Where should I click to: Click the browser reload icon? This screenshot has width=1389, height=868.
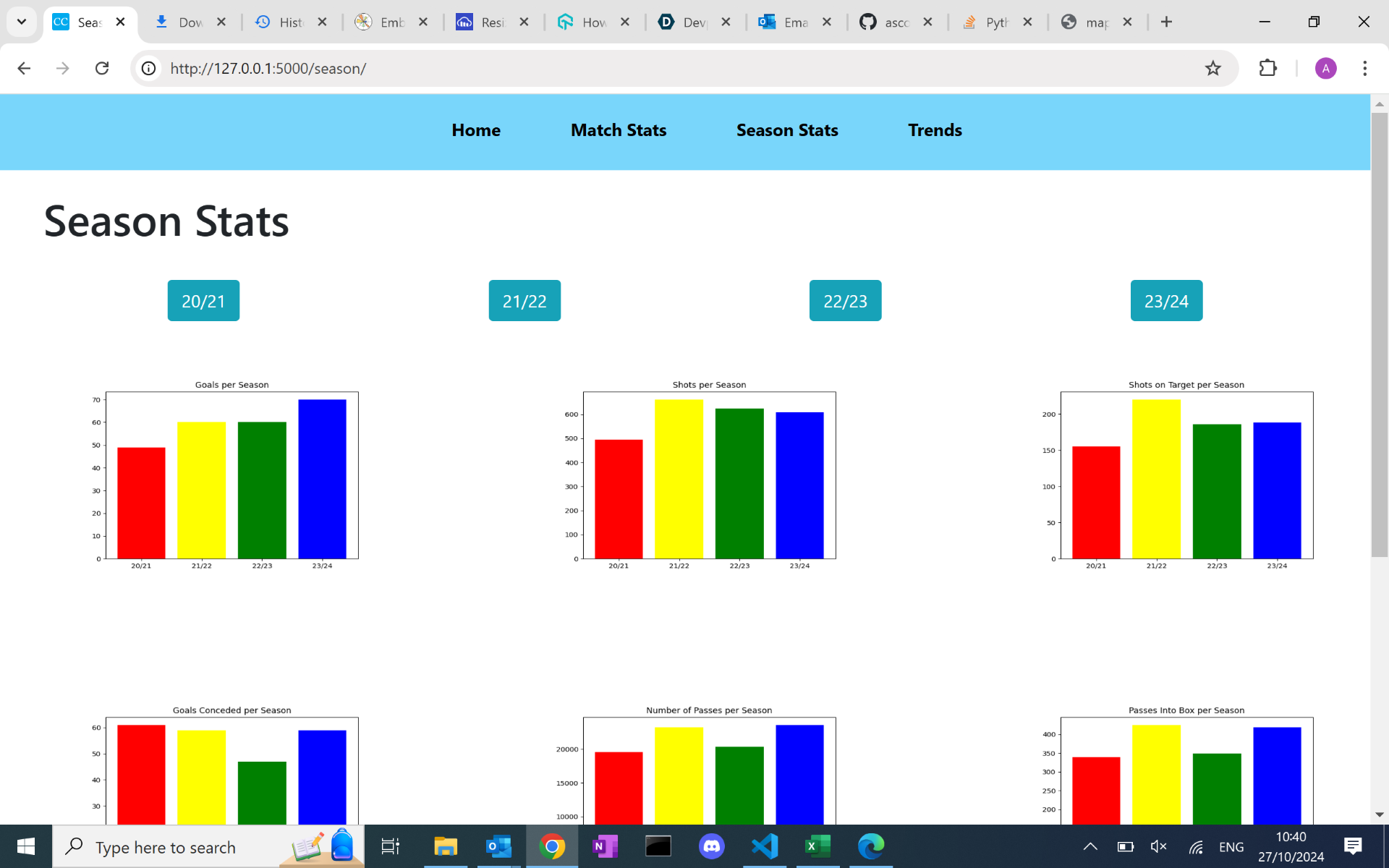click(x=102, y=68)
